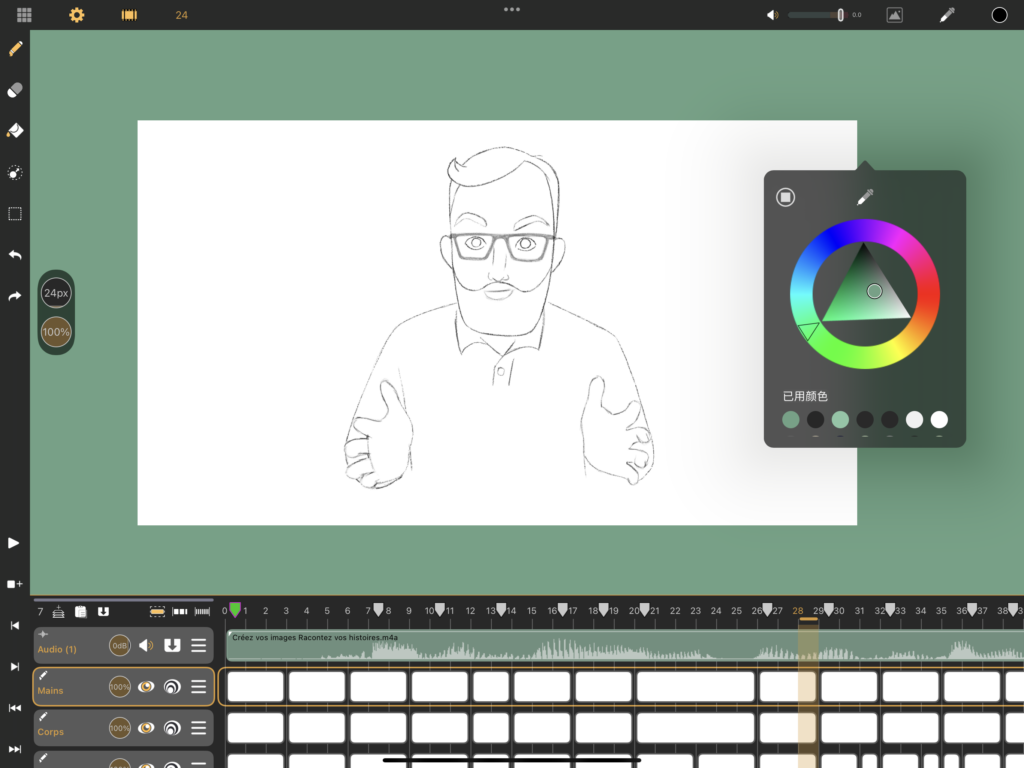Viewport: 1024px width, 768px height.
Task: Go to the next keyframe with the double arrow
Action: click(x=14, y=748)
